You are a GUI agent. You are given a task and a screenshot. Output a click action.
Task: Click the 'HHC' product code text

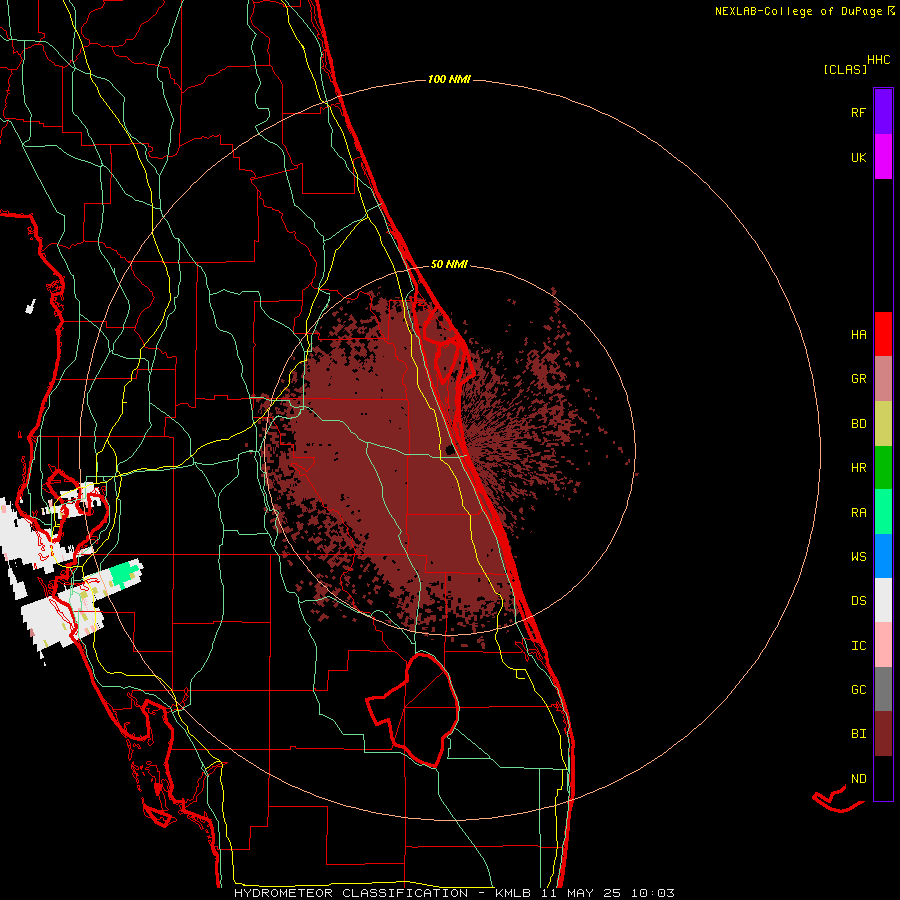click(879, 60)
